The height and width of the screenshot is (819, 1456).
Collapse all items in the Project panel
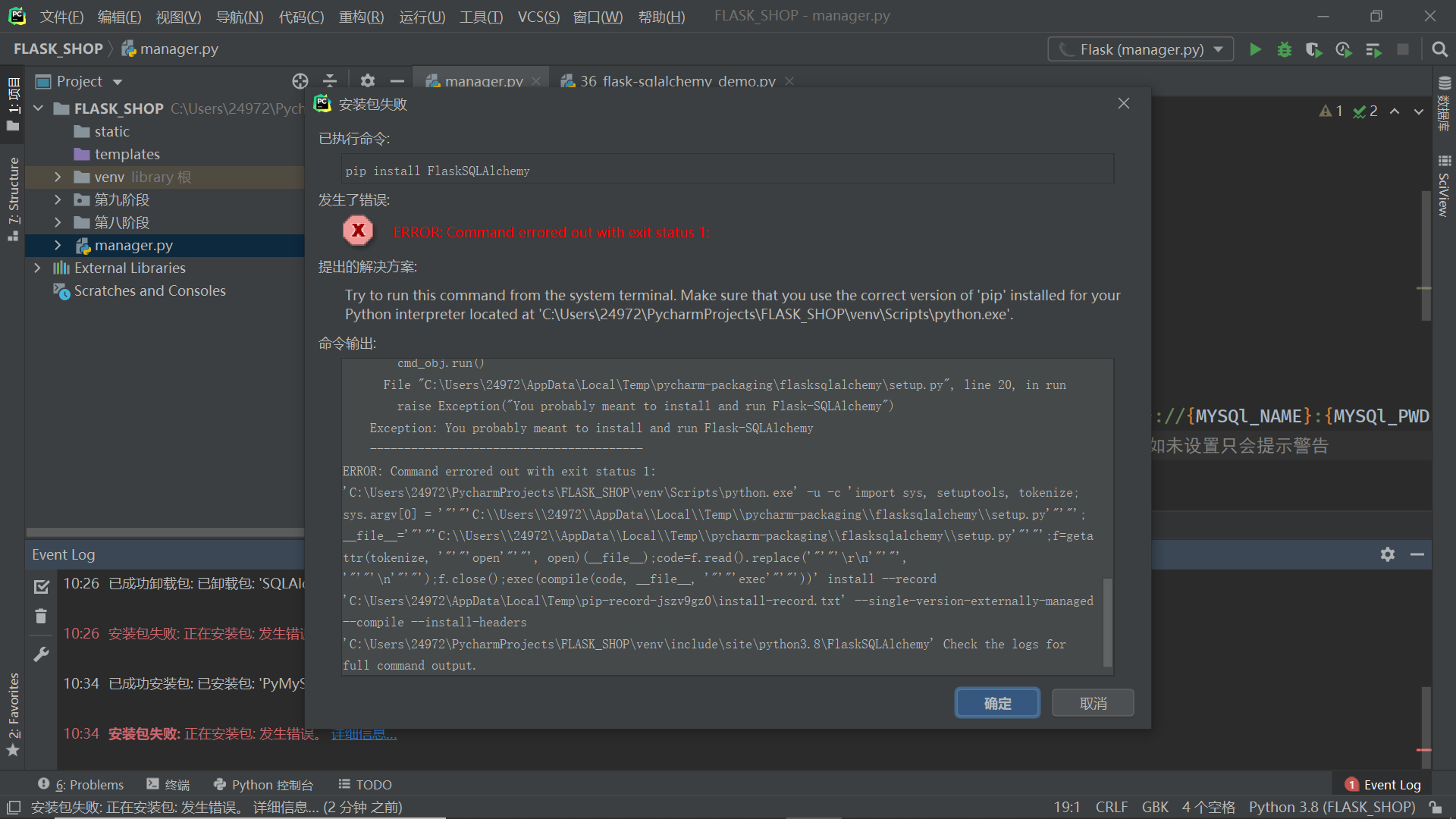(330, 81)
